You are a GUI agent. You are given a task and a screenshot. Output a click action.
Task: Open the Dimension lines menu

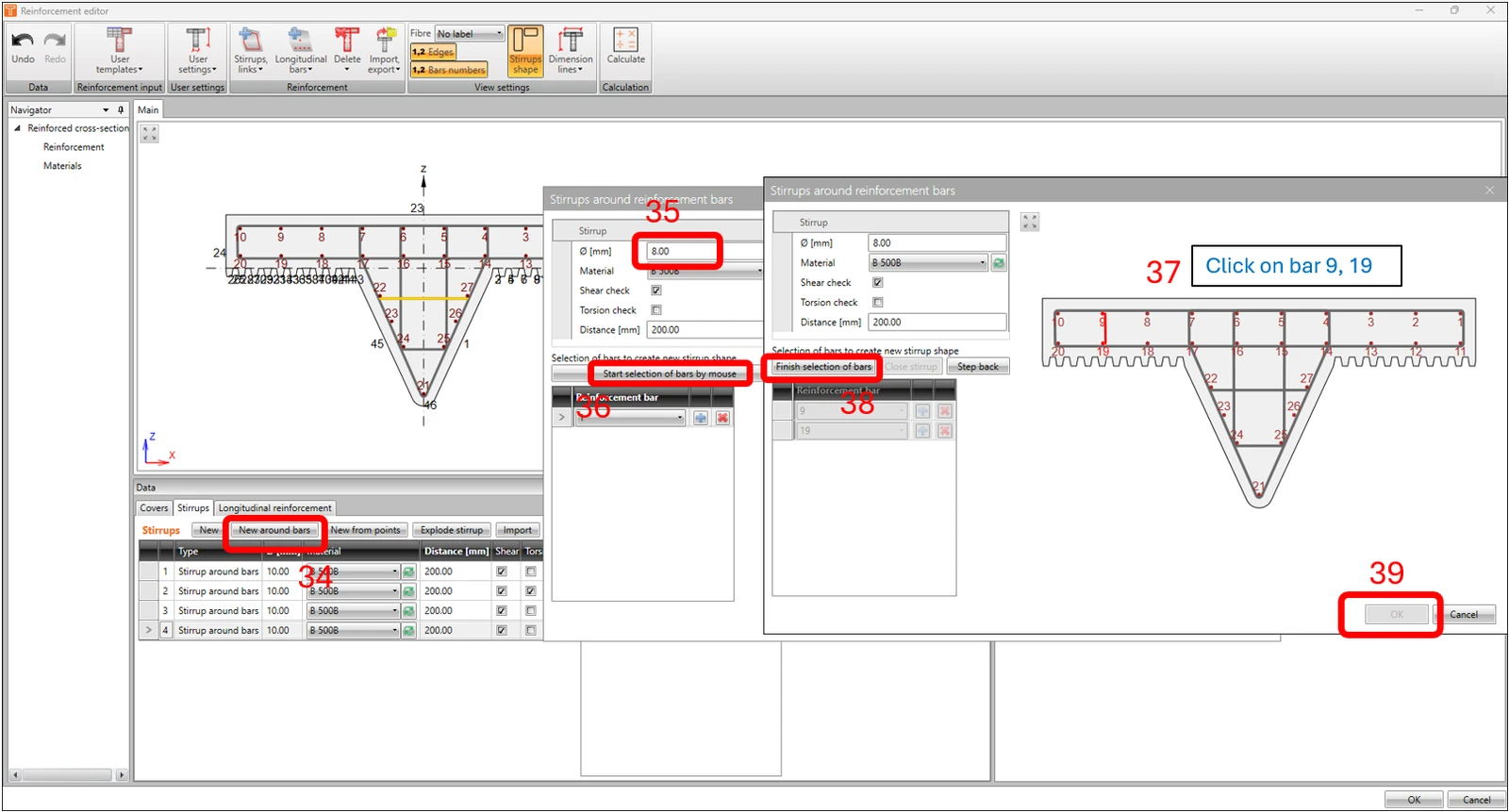coord(571,51)
